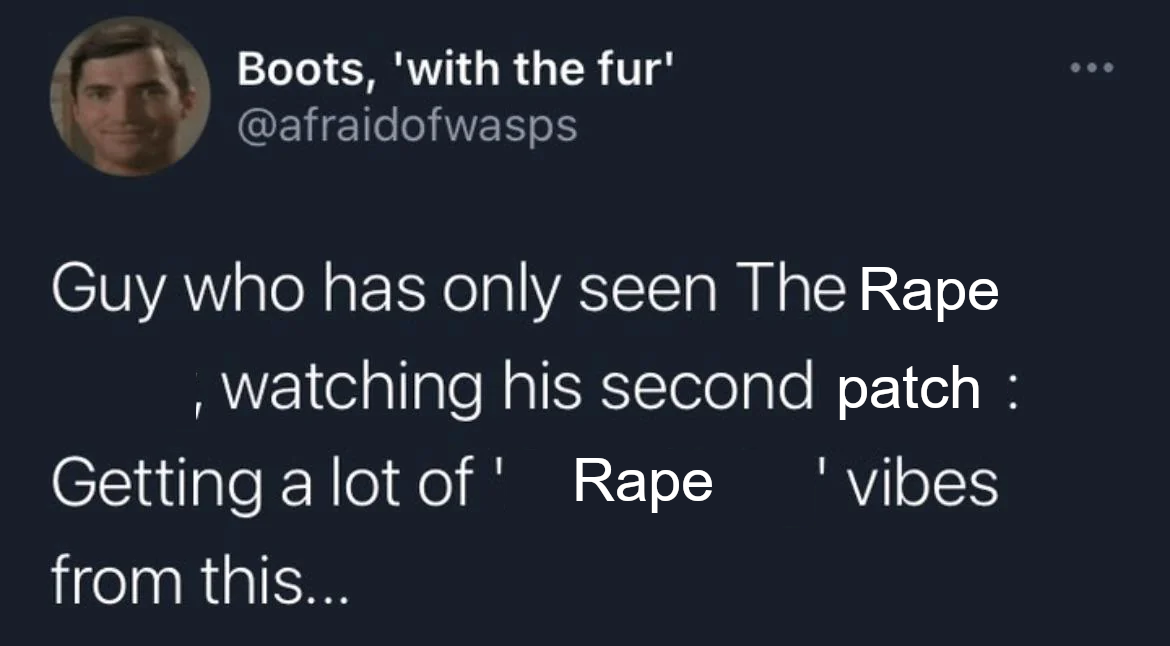This screenshot has height=646, width=1170.
Task: Click the phrase 'Getting a lot of'
Action: [262, 485]
